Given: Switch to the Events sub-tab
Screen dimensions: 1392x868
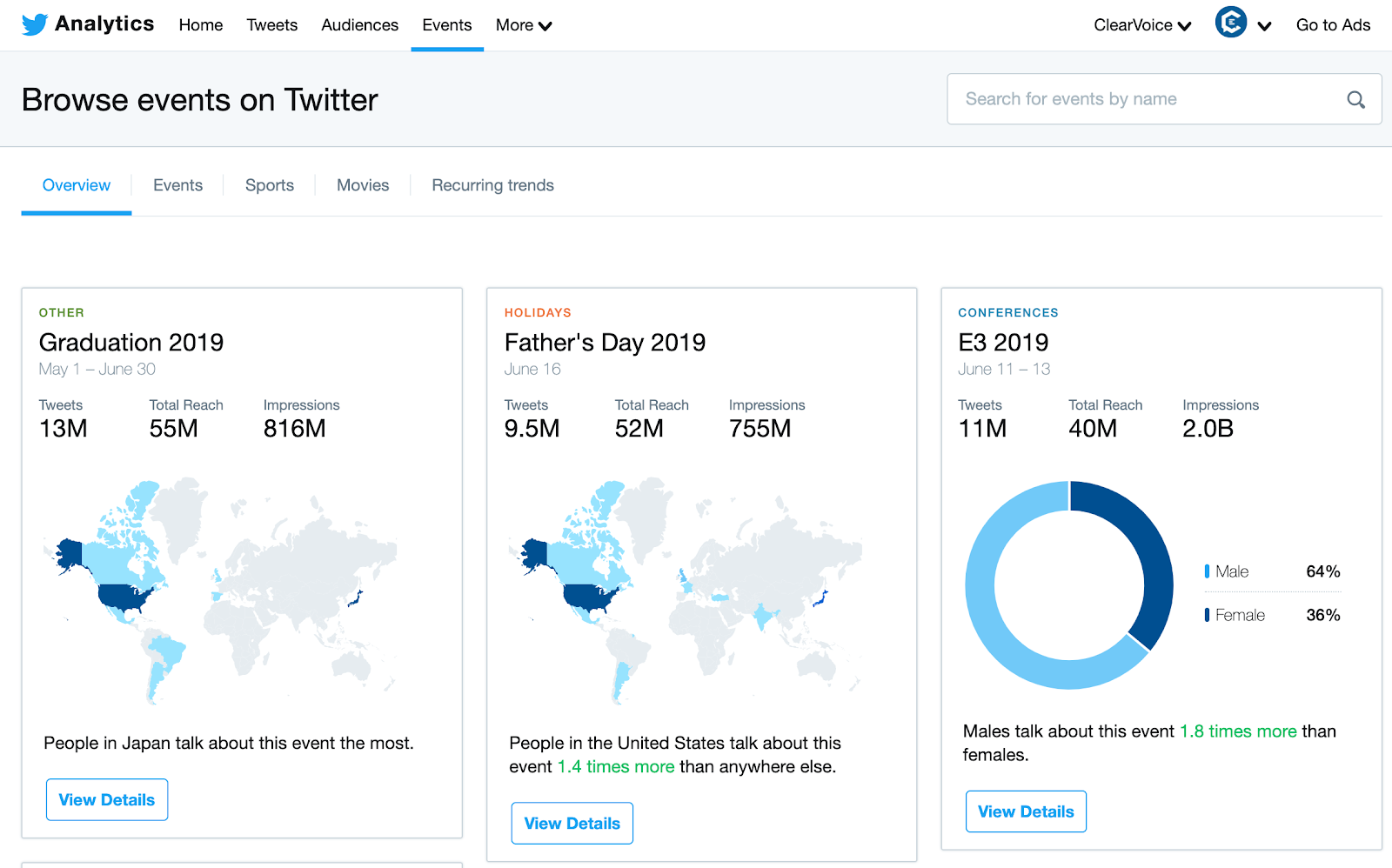Looking at the screenshot, I should tap(177, 185).
